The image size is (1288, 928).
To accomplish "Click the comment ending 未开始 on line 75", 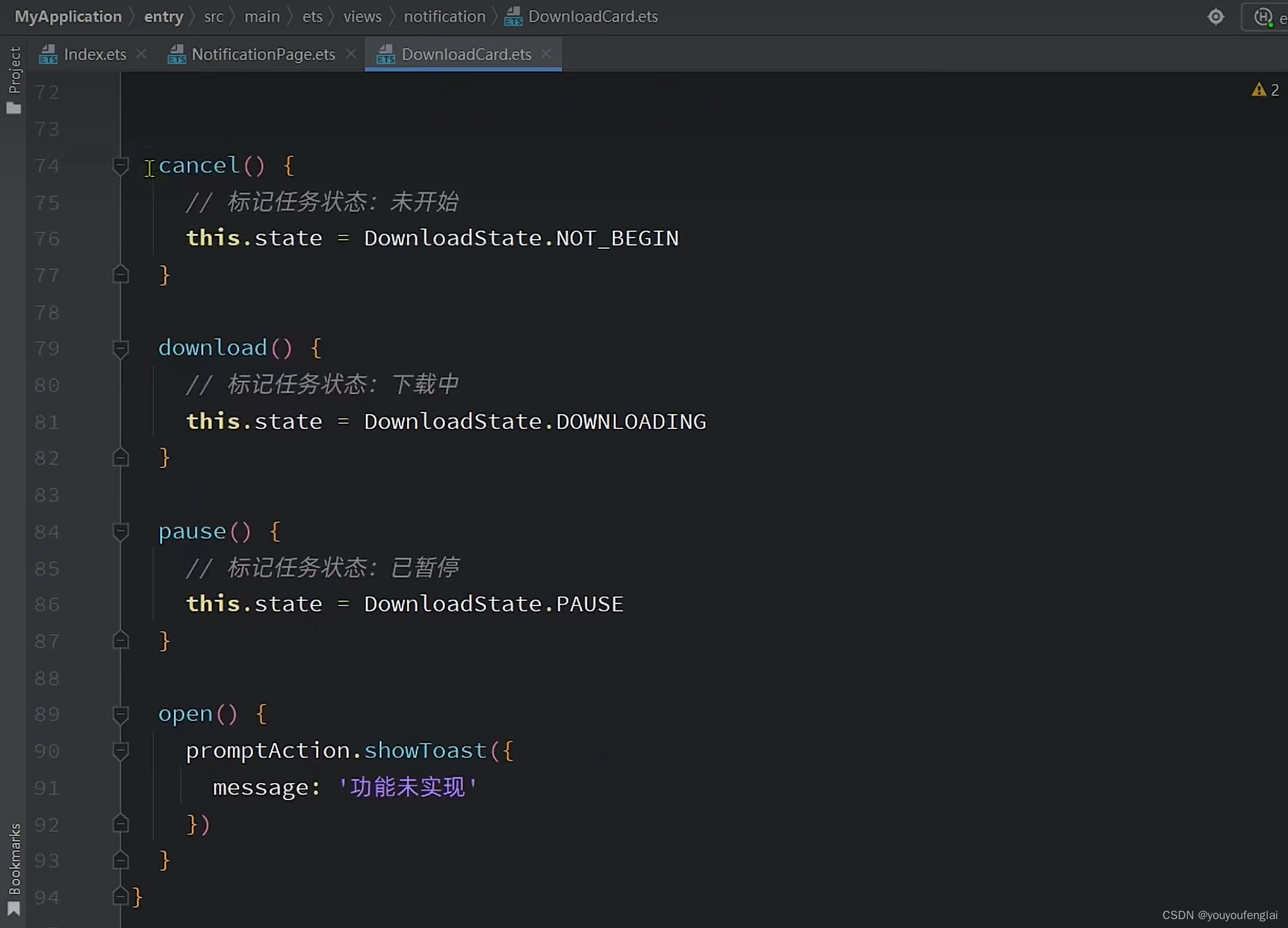I will coord(322,202).
